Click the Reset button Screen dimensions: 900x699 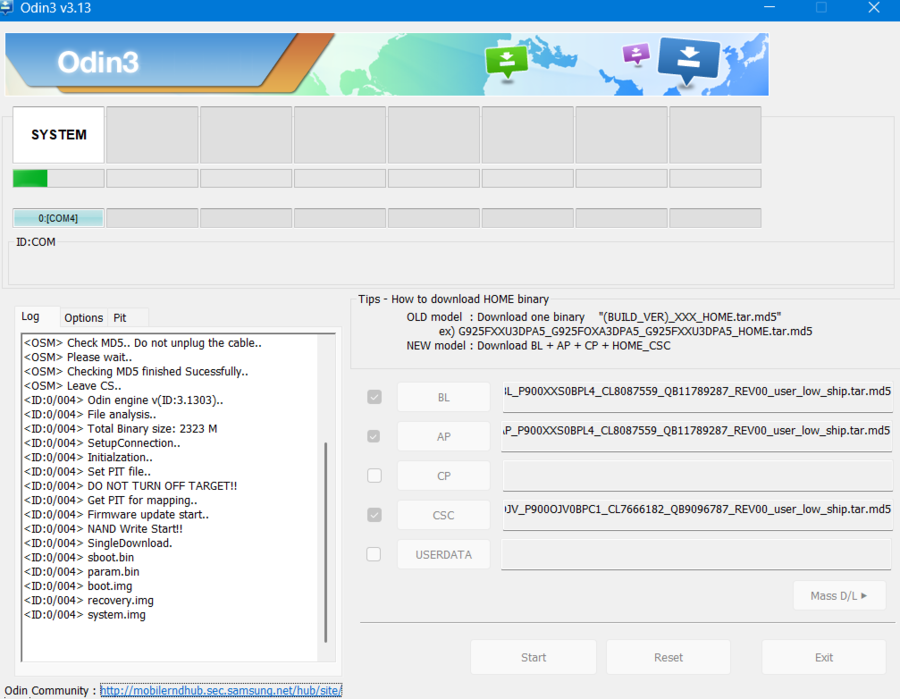668,657
